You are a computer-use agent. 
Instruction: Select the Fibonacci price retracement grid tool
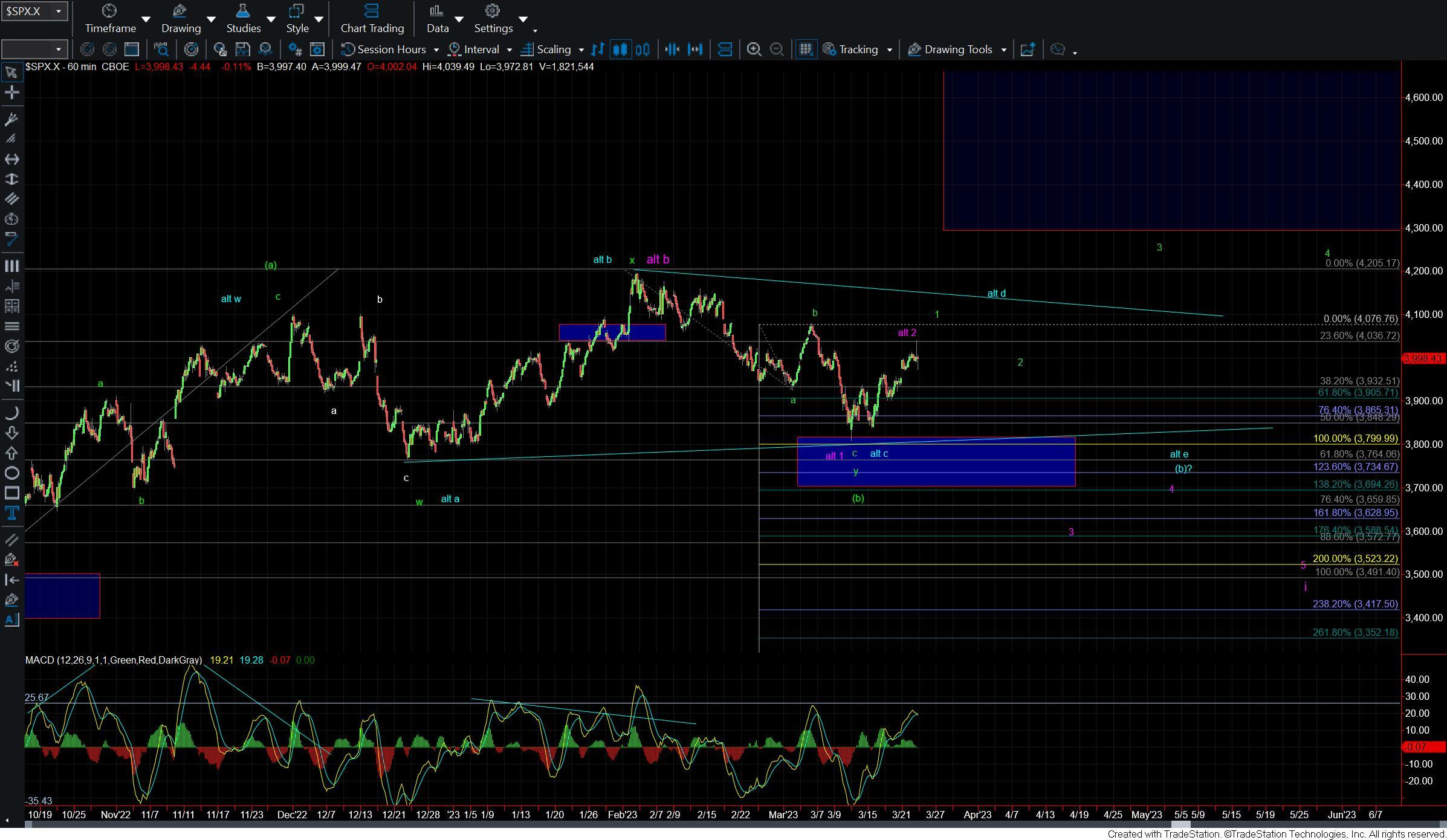point(11,306)
